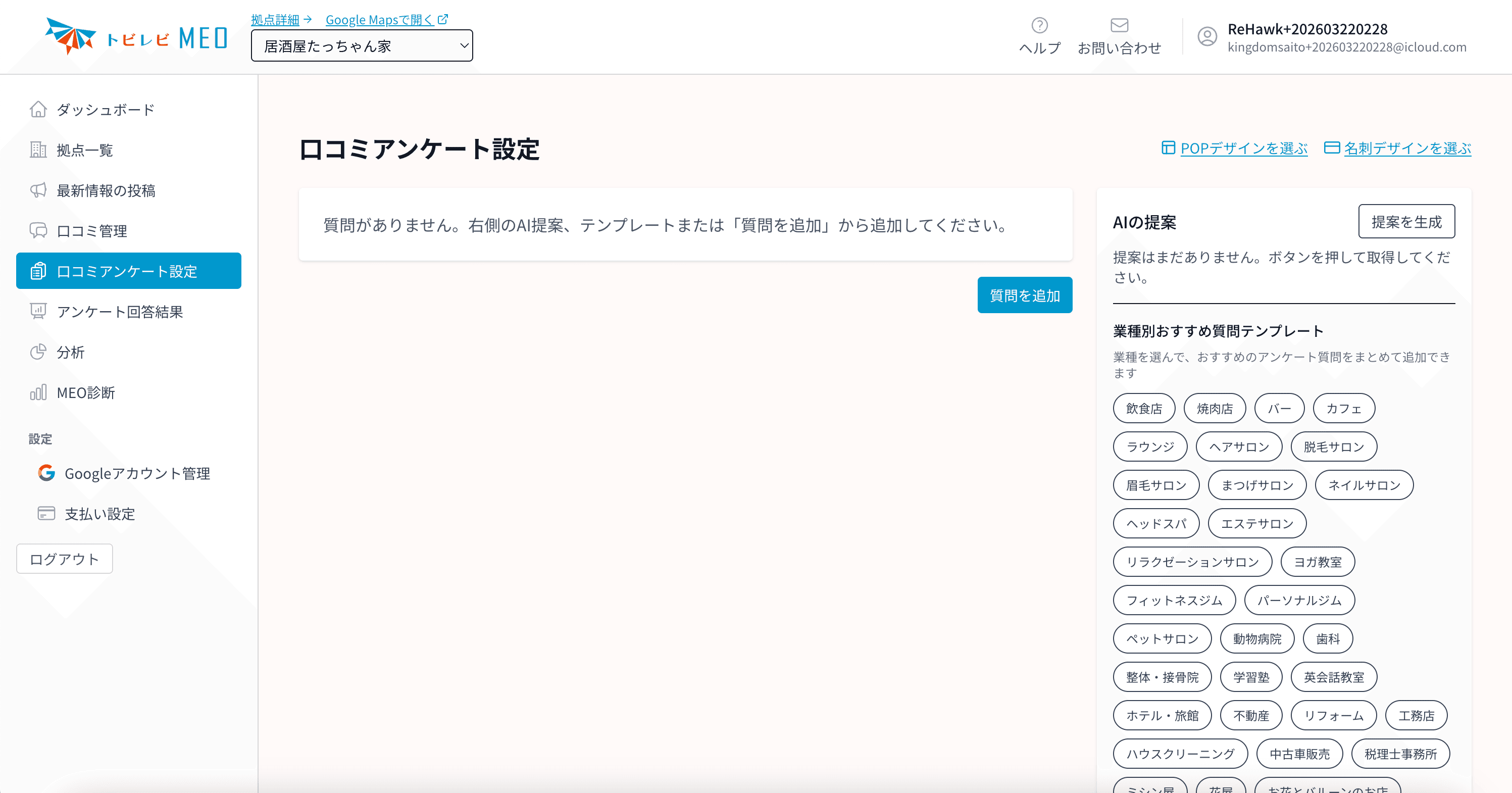The height and width of the screenshot is (793, 1512).
Task: Click the 質問を追加 button
Action: [x=1024, y=295]
